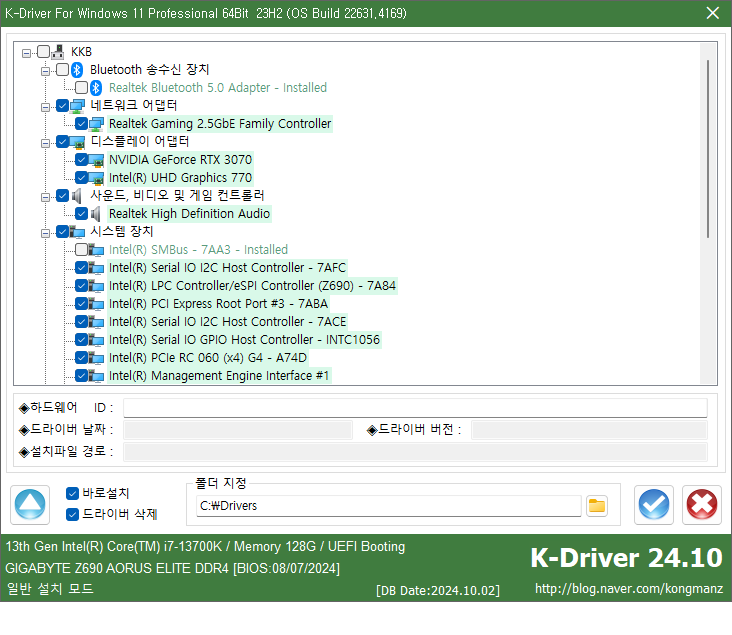Open the yellow folder browse icon
The height and width of the screenshot is (635, 732).
coord(597,506)
